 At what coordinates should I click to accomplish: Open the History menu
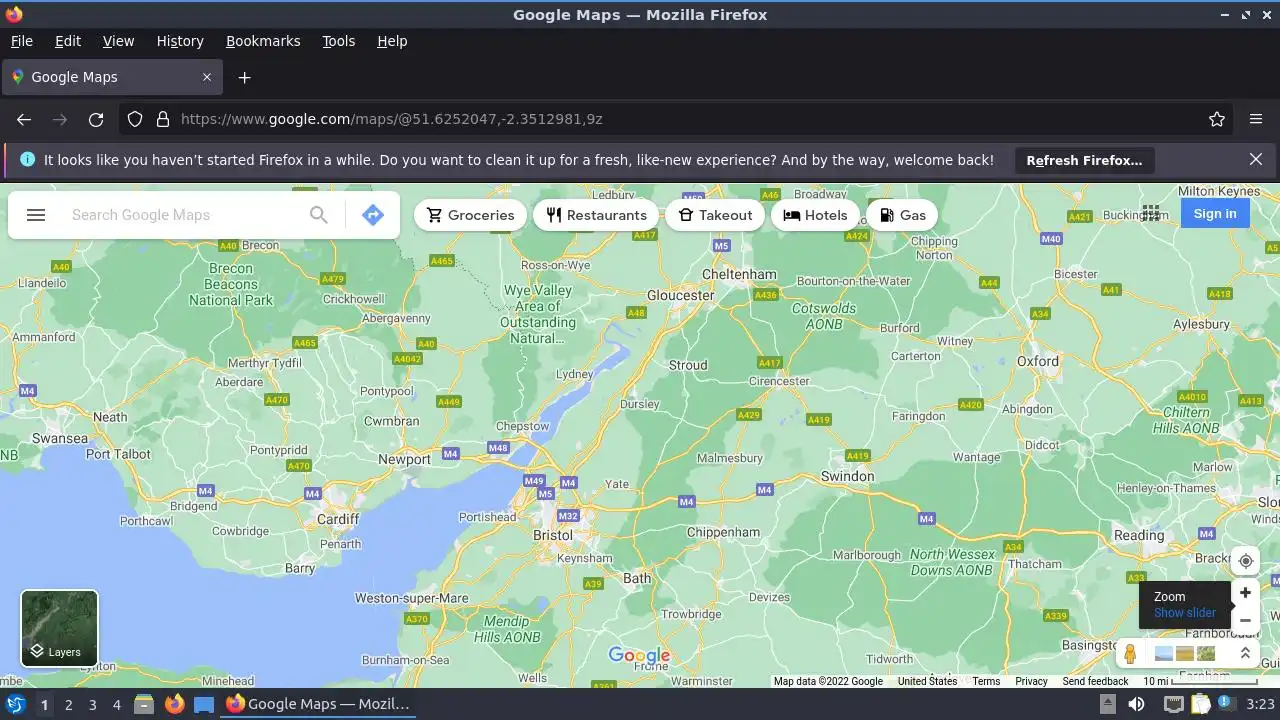pos(180,41)
